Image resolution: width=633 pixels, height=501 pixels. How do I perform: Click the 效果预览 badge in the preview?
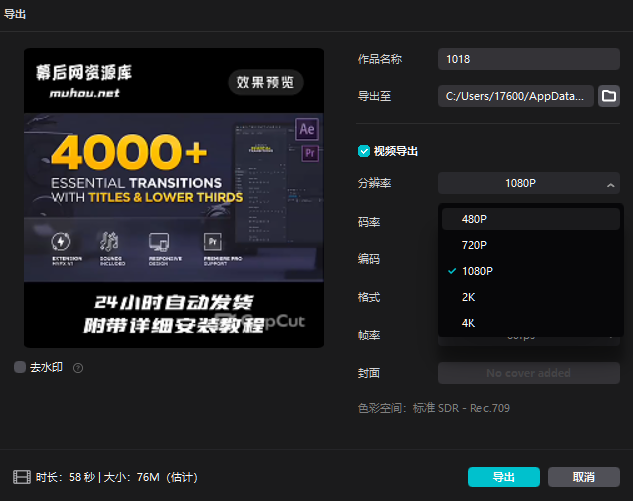265,81
